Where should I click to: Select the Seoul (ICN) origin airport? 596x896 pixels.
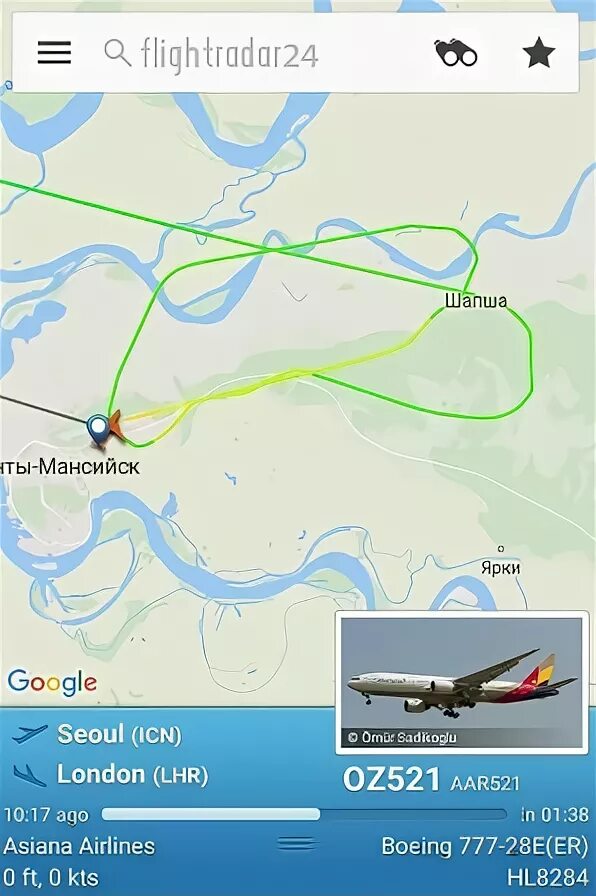pos(119,735)
